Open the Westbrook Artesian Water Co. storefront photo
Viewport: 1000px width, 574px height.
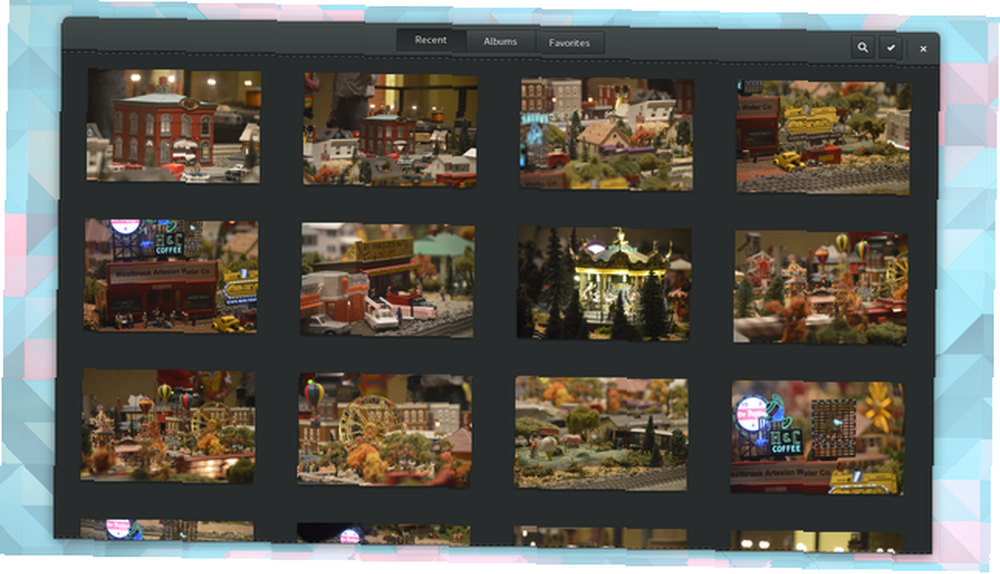[171, 276]
